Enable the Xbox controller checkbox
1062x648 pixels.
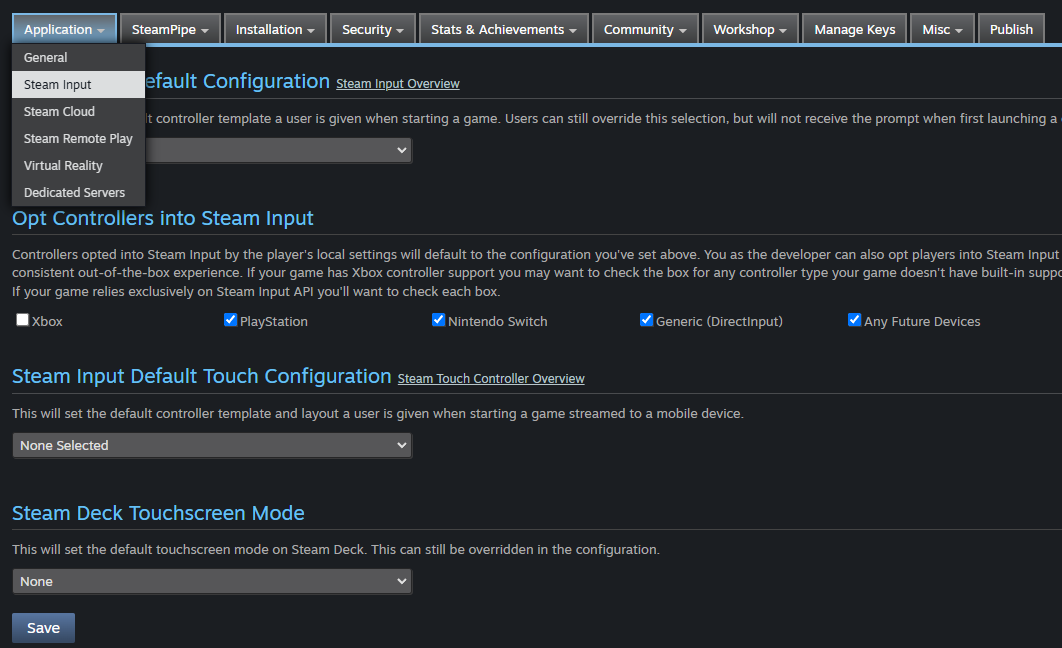tap(22, 320)
